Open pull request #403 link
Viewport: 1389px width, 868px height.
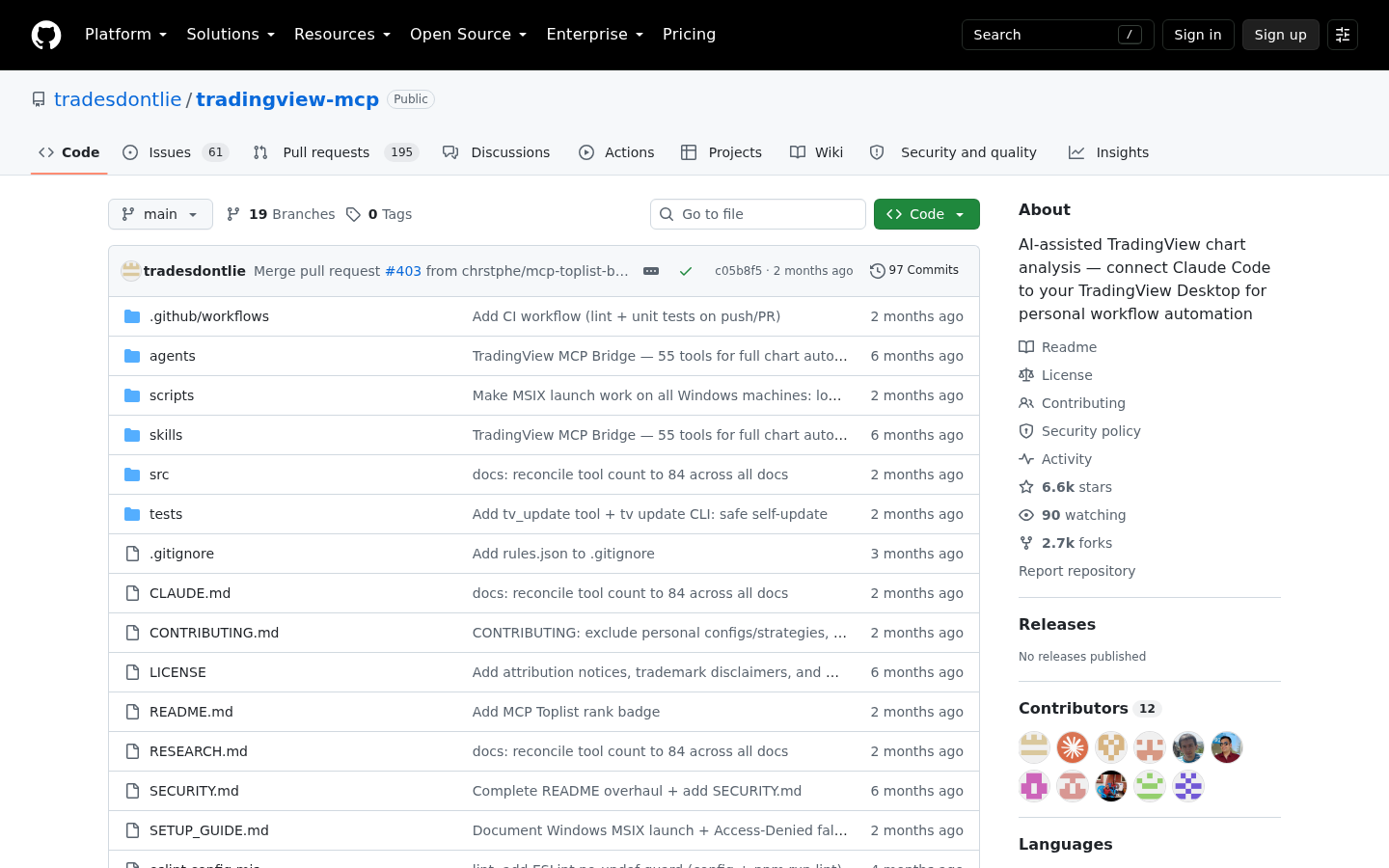click(x=403, y=271)
